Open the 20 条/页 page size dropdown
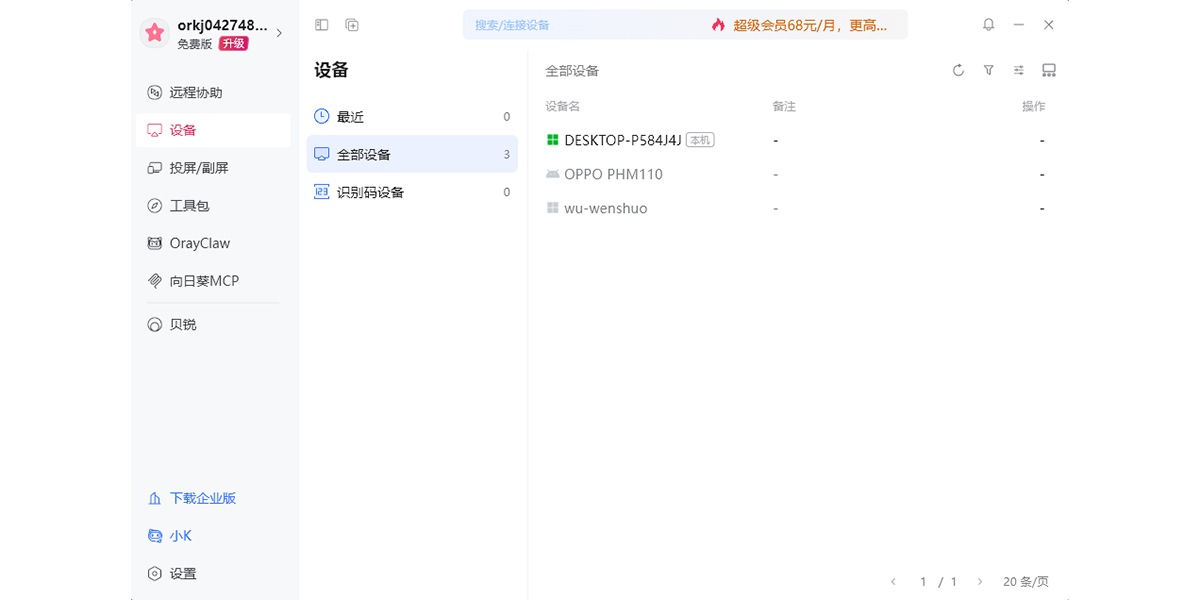 tap(1026, 581)
